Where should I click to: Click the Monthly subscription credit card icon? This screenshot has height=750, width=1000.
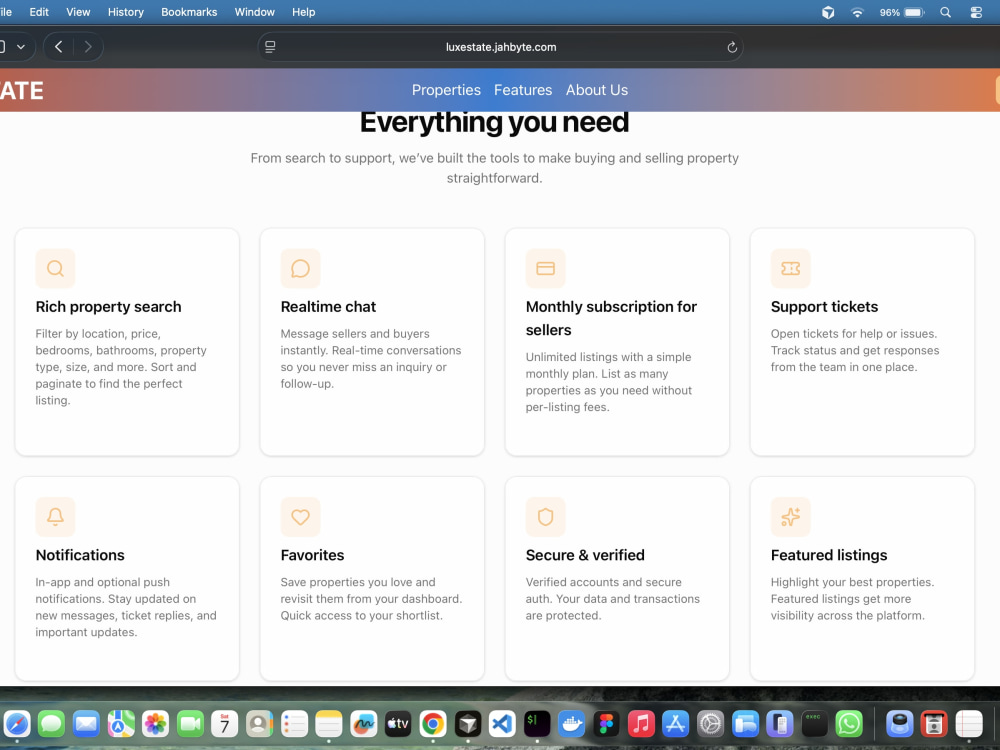[545, 268]
